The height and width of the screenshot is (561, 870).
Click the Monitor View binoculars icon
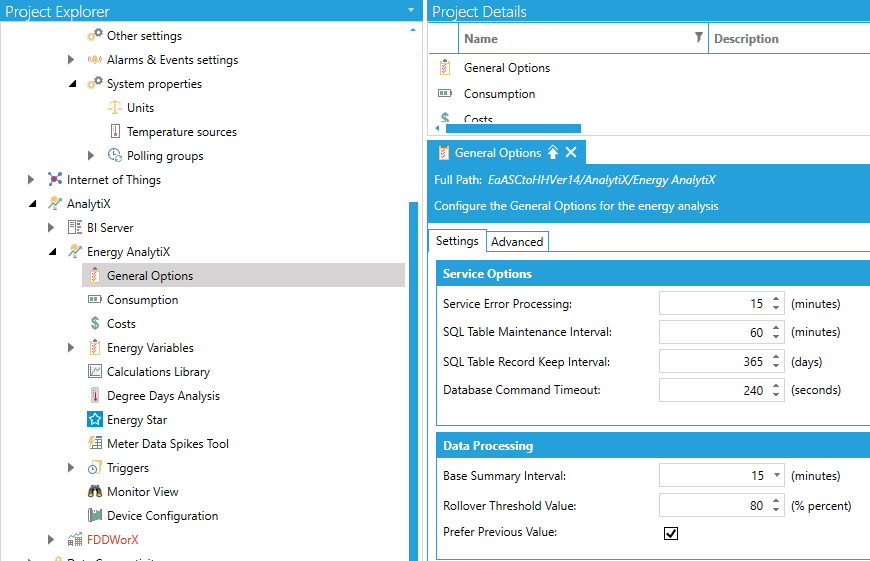(x=95, y=492)
